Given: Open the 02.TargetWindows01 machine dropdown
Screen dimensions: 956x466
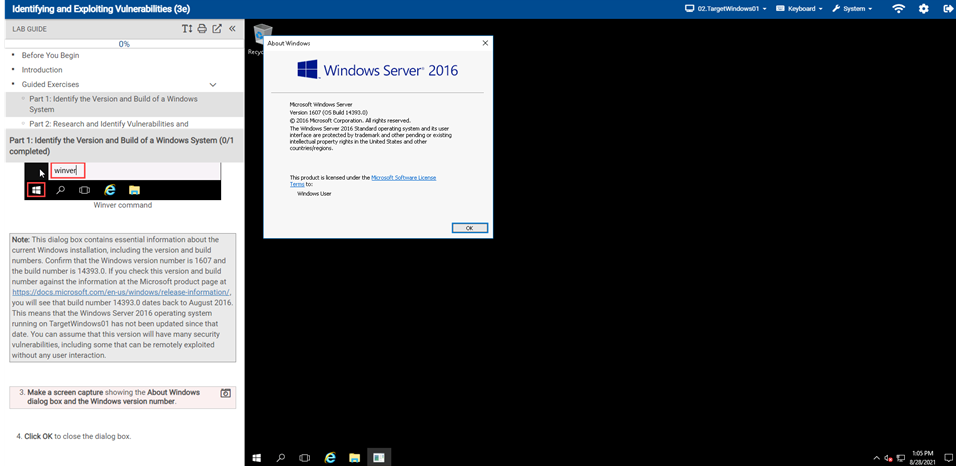Looking at the screenshot, I should 726,9.
